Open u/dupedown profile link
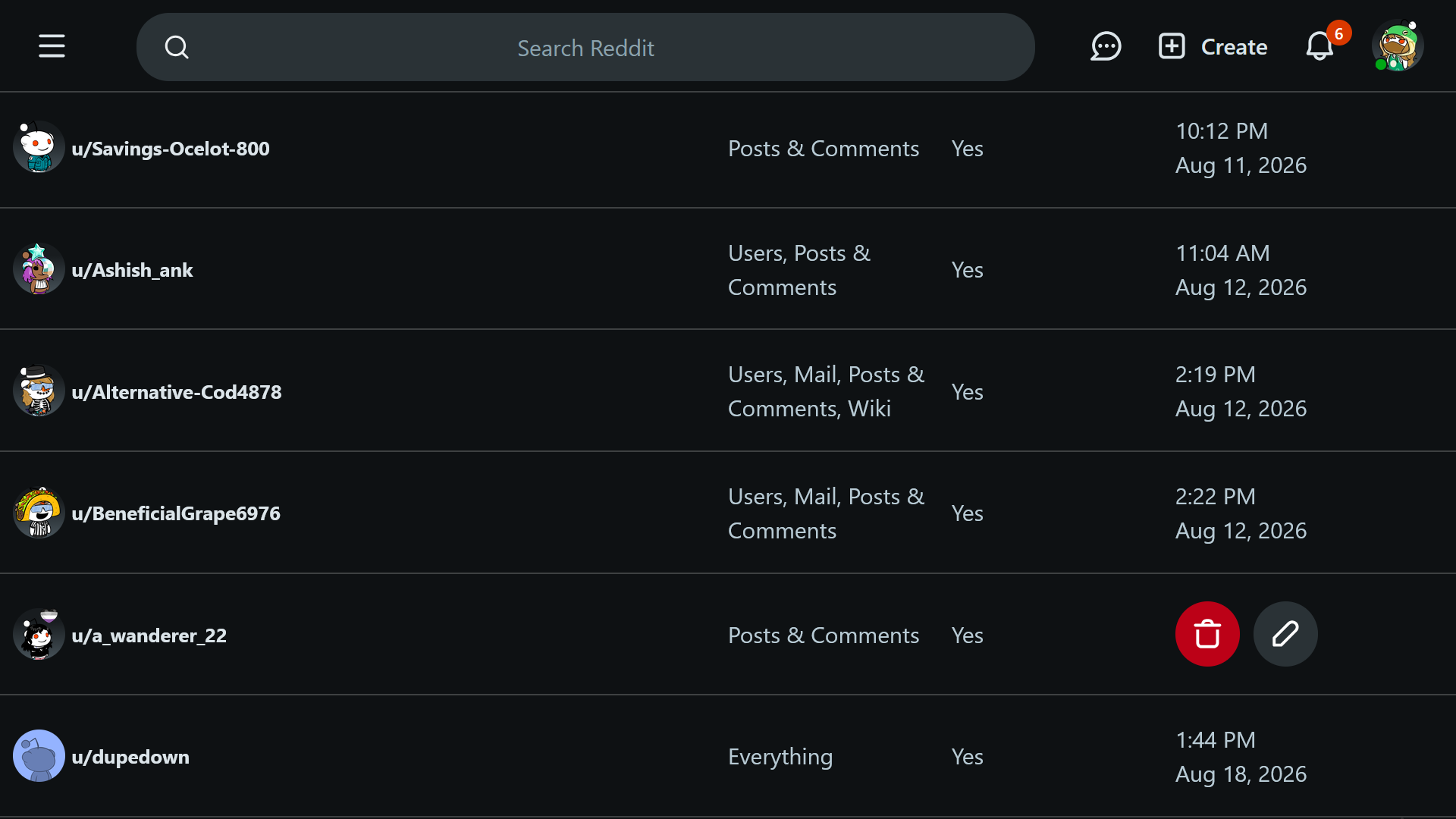 (x=130, y=757)
